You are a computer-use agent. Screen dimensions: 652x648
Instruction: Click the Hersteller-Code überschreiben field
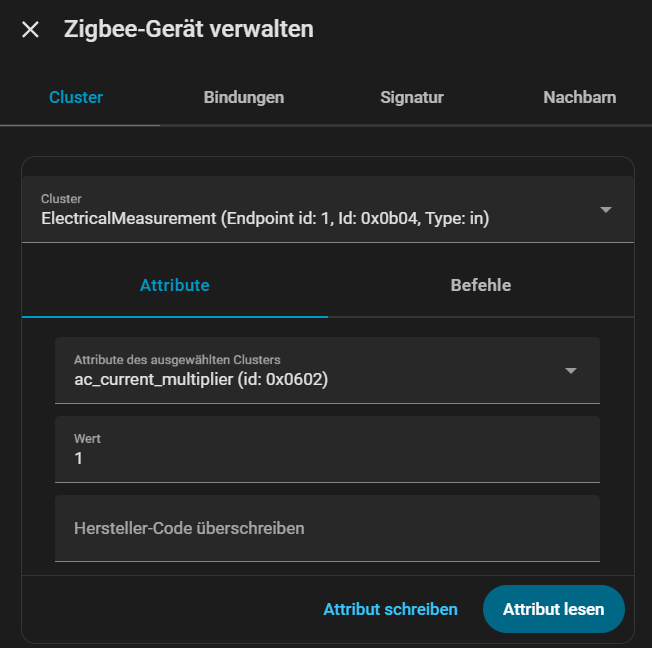click(x=327, y=528)
